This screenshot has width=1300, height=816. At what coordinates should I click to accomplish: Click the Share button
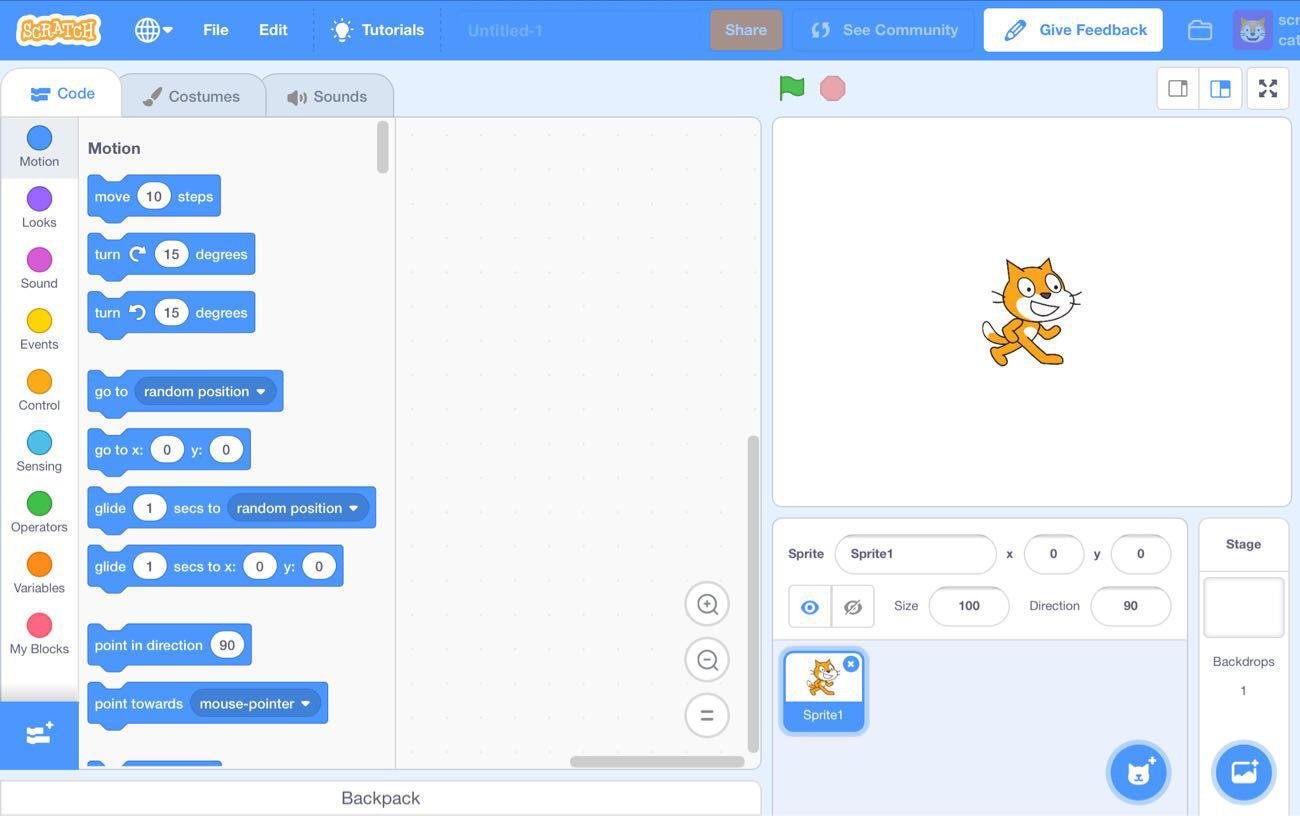[x=746, y=30]
